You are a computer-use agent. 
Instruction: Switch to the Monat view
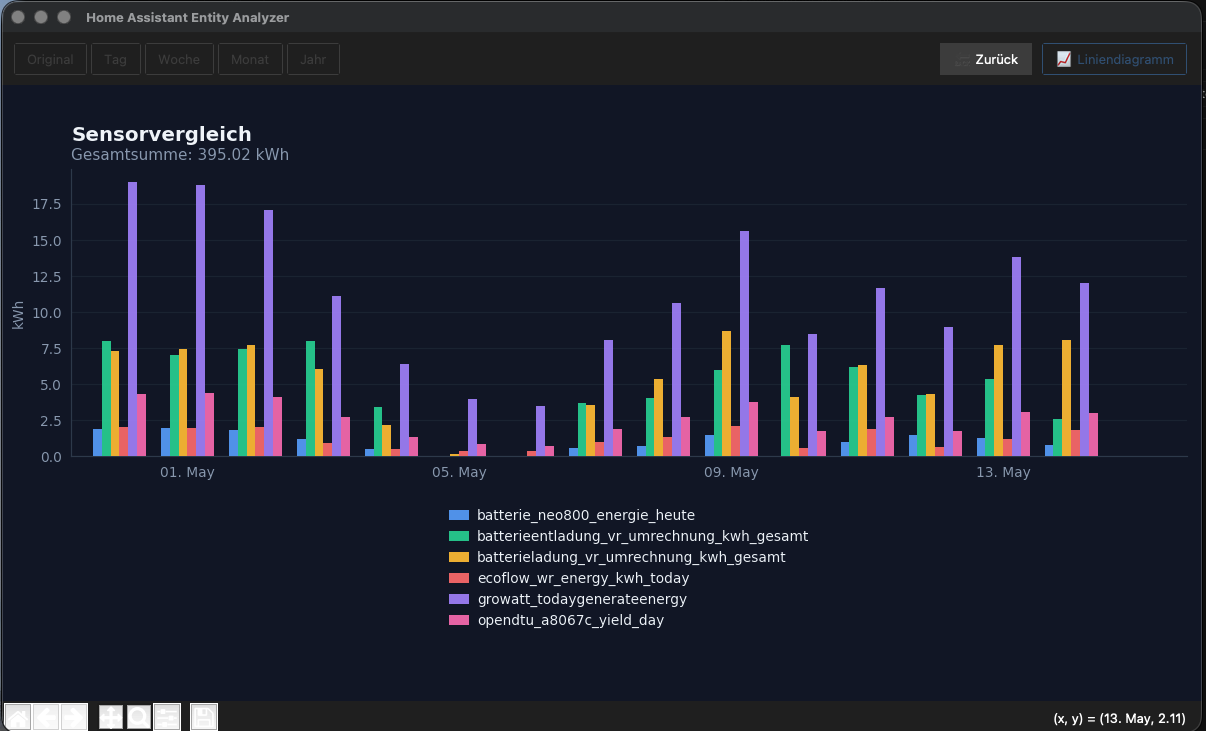point(250,59)
